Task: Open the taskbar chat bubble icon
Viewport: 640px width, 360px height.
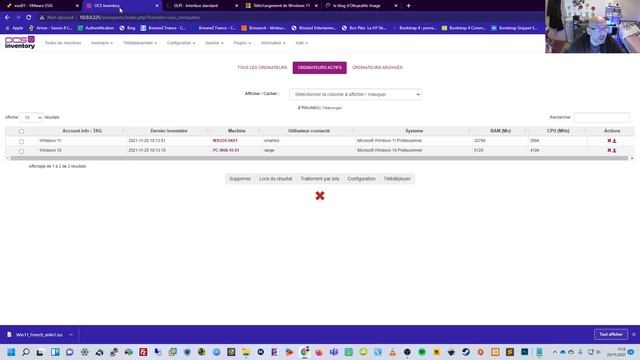Action: coord(70,352)
